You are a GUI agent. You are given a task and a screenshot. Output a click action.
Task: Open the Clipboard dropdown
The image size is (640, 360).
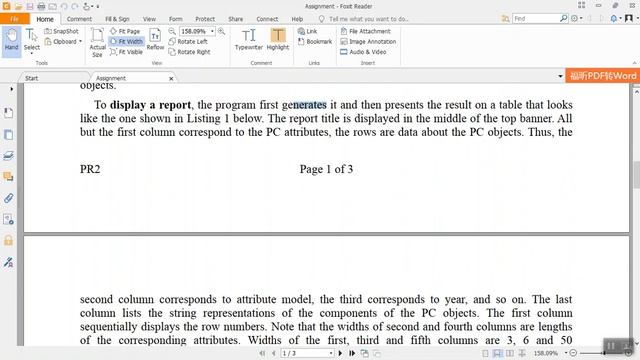[63, 42]
